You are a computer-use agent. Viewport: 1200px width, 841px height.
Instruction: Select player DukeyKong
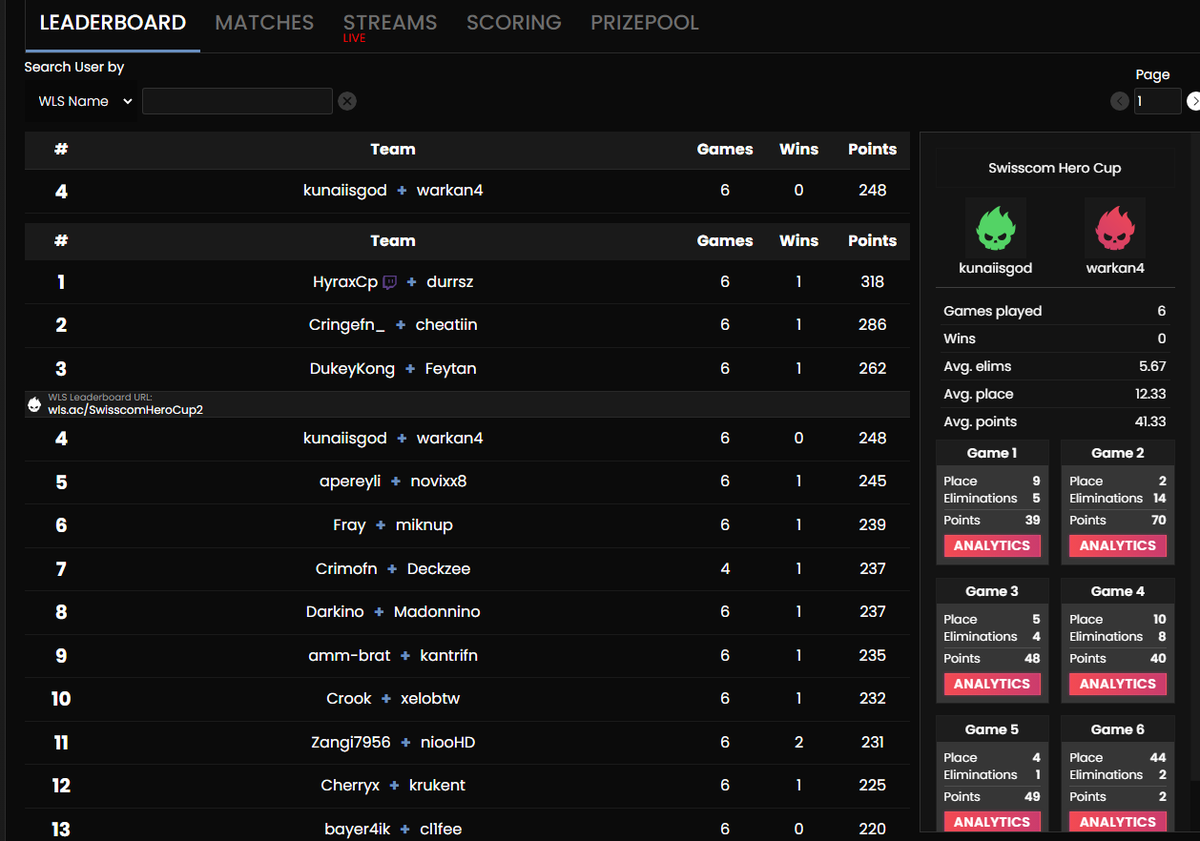pos(353,369)
